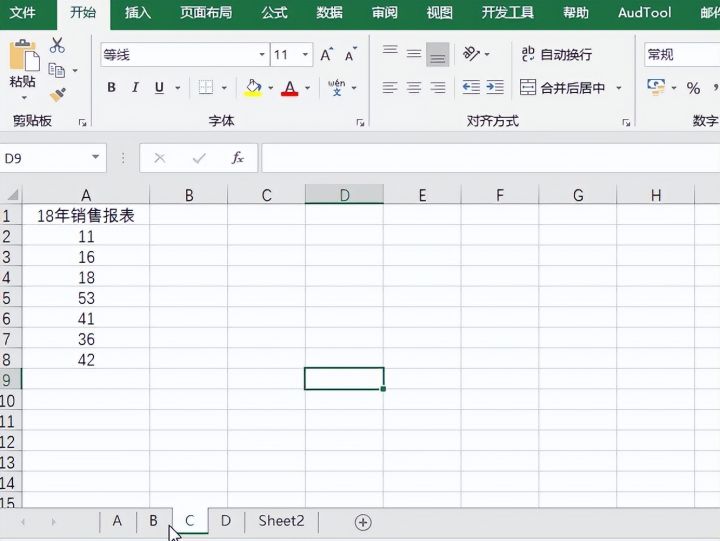This screenshot has width=720, height=541.
Task: Switch to sheet tab Sheet2
Action: [x=281, y=521]
